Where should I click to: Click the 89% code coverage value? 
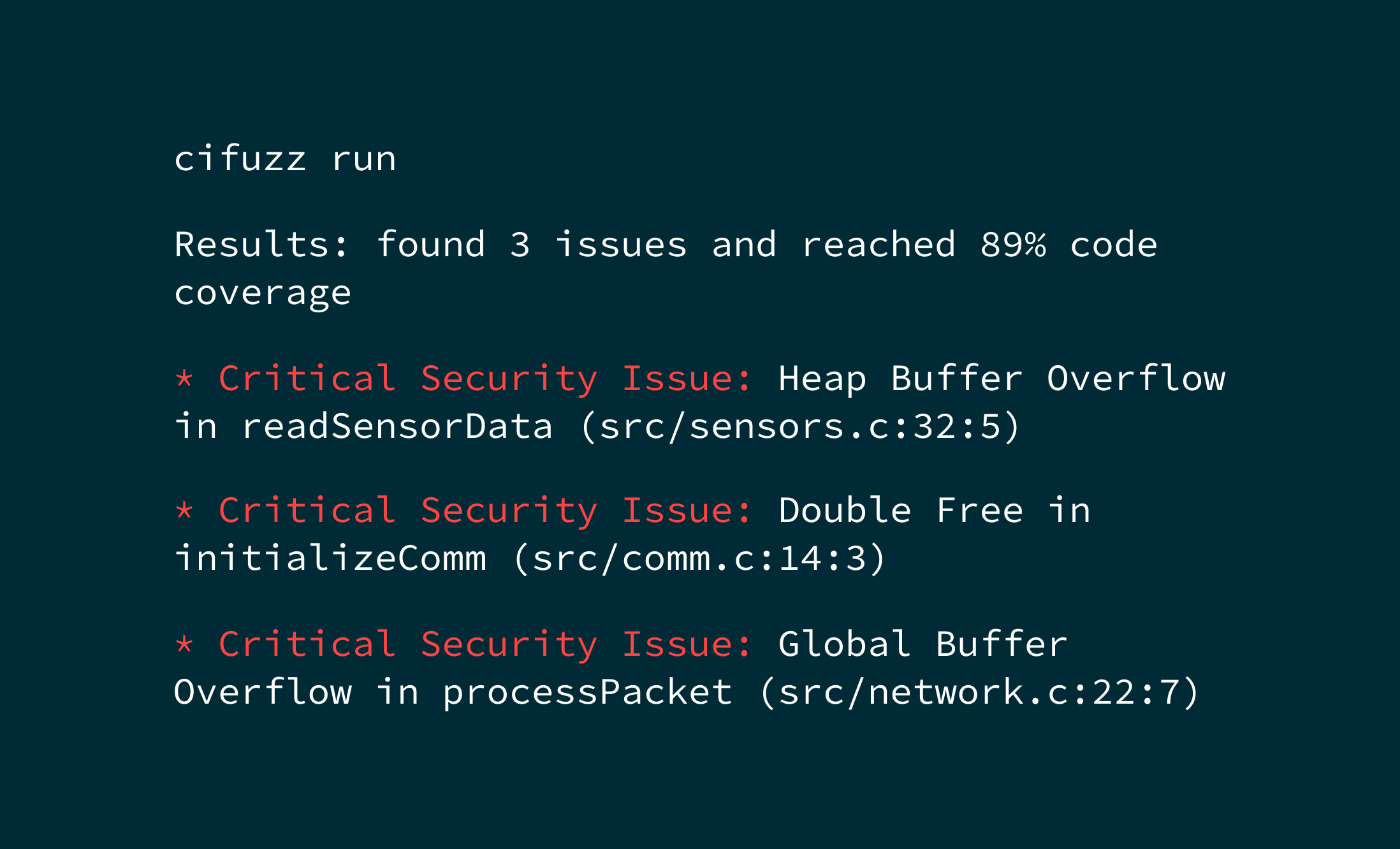click(1013, 245)
